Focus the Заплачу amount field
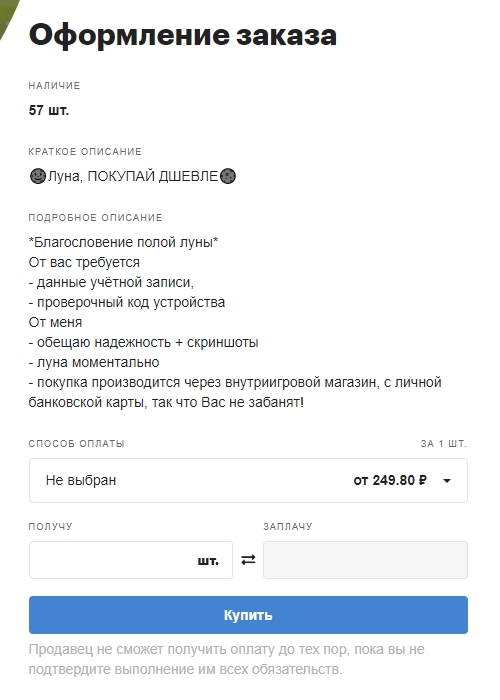The width and height of the screenshot is (500, 700). pyautogui.click(x=365, y=560)
